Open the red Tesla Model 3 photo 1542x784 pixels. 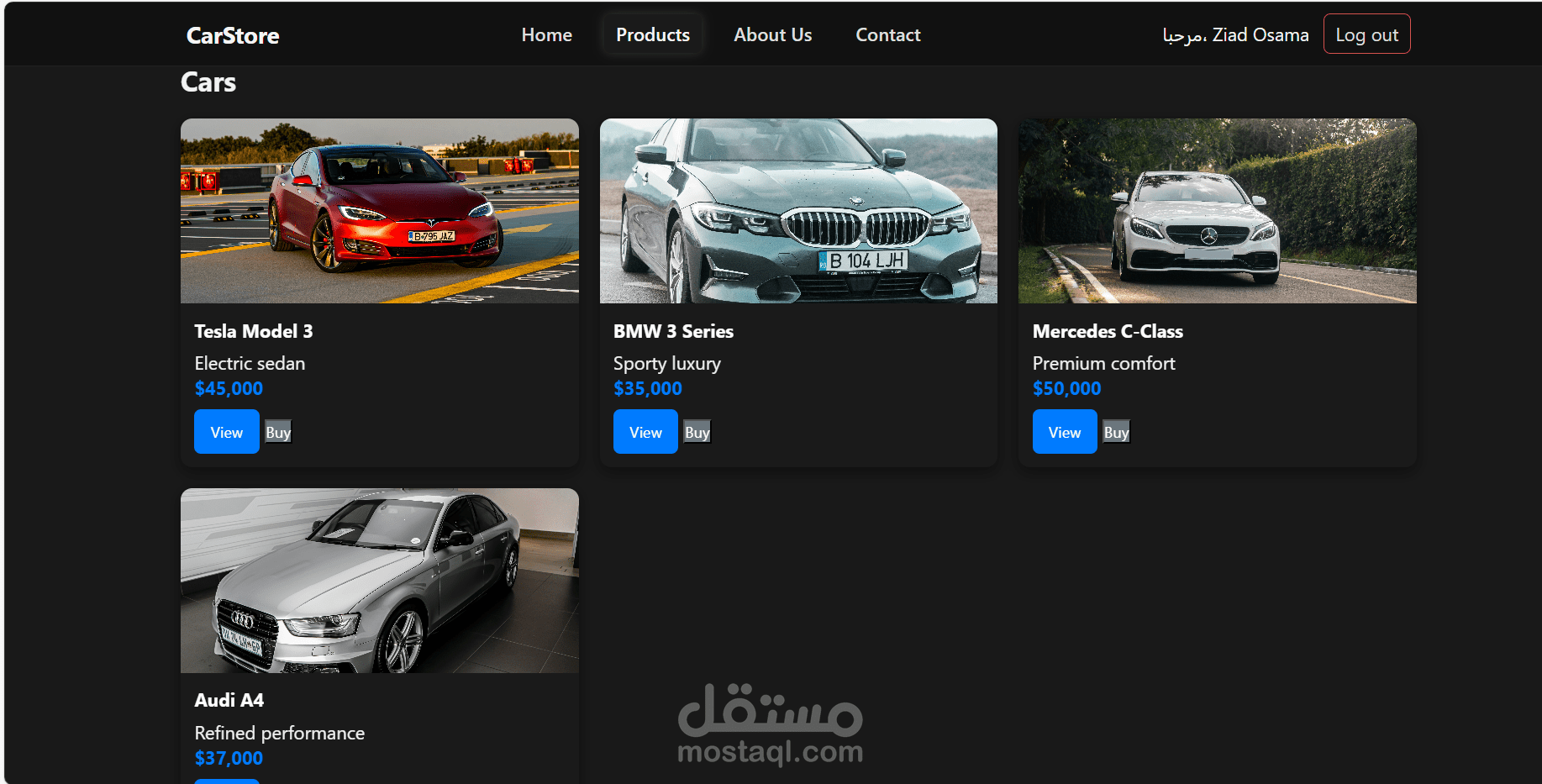(380, 211)
